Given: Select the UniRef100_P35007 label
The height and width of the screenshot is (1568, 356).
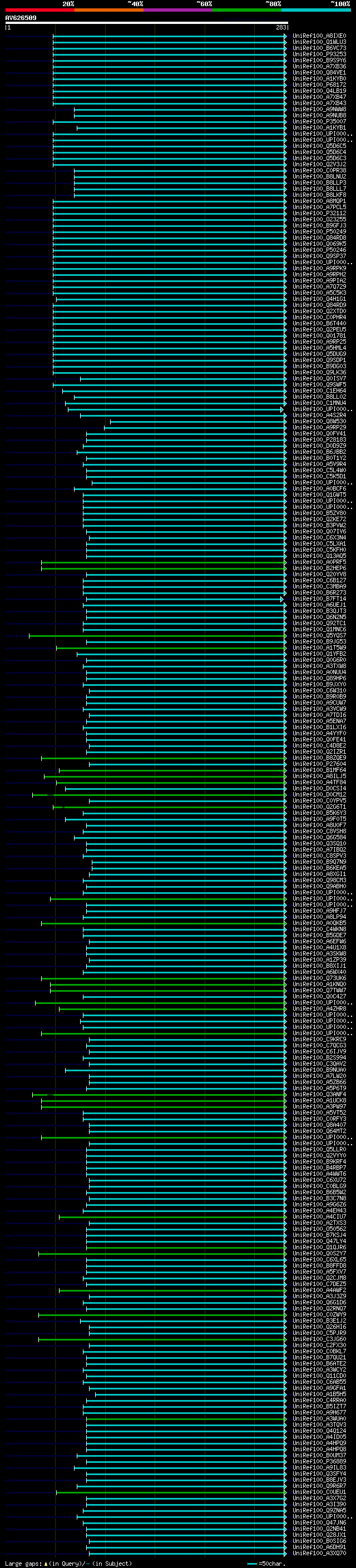Looking at the screenshot, I should pos(319,122).
